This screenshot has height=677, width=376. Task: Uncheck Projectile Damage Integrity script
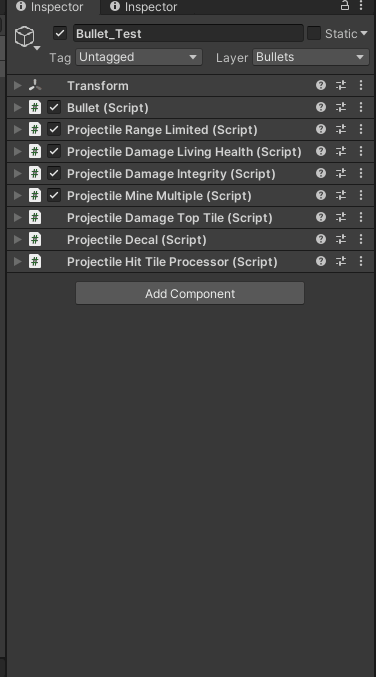click(x=54, y=173)
